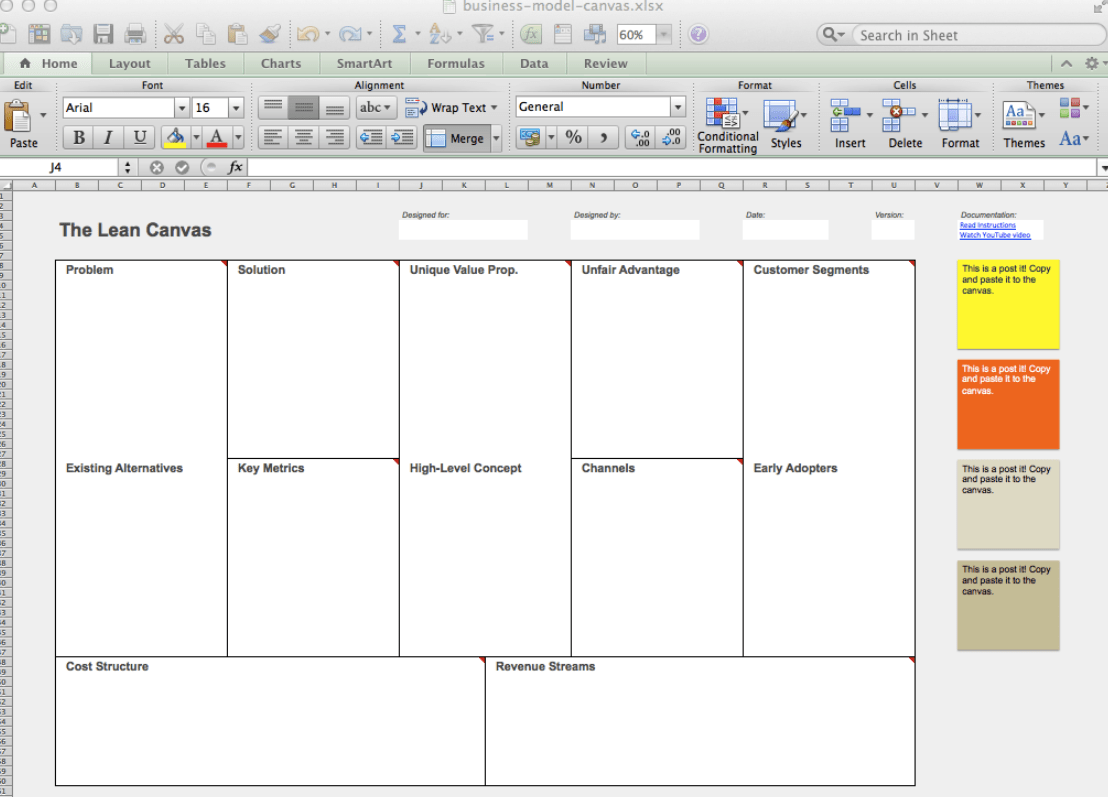Toggle Underline formatting
1108x797 pixels.
click(139, 138)
